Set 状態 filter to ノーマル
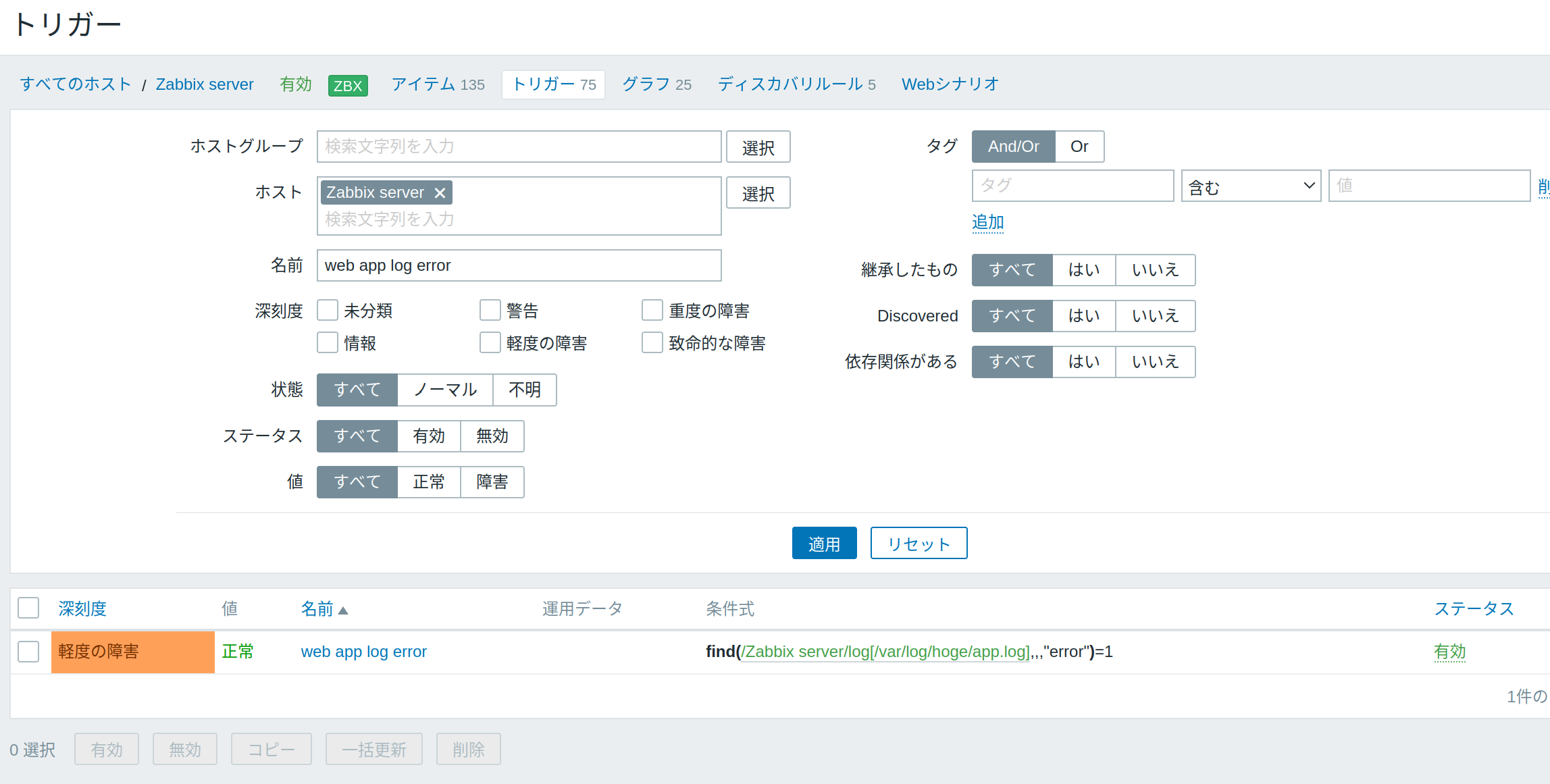The image size is (1550, 784). point(445,390)
